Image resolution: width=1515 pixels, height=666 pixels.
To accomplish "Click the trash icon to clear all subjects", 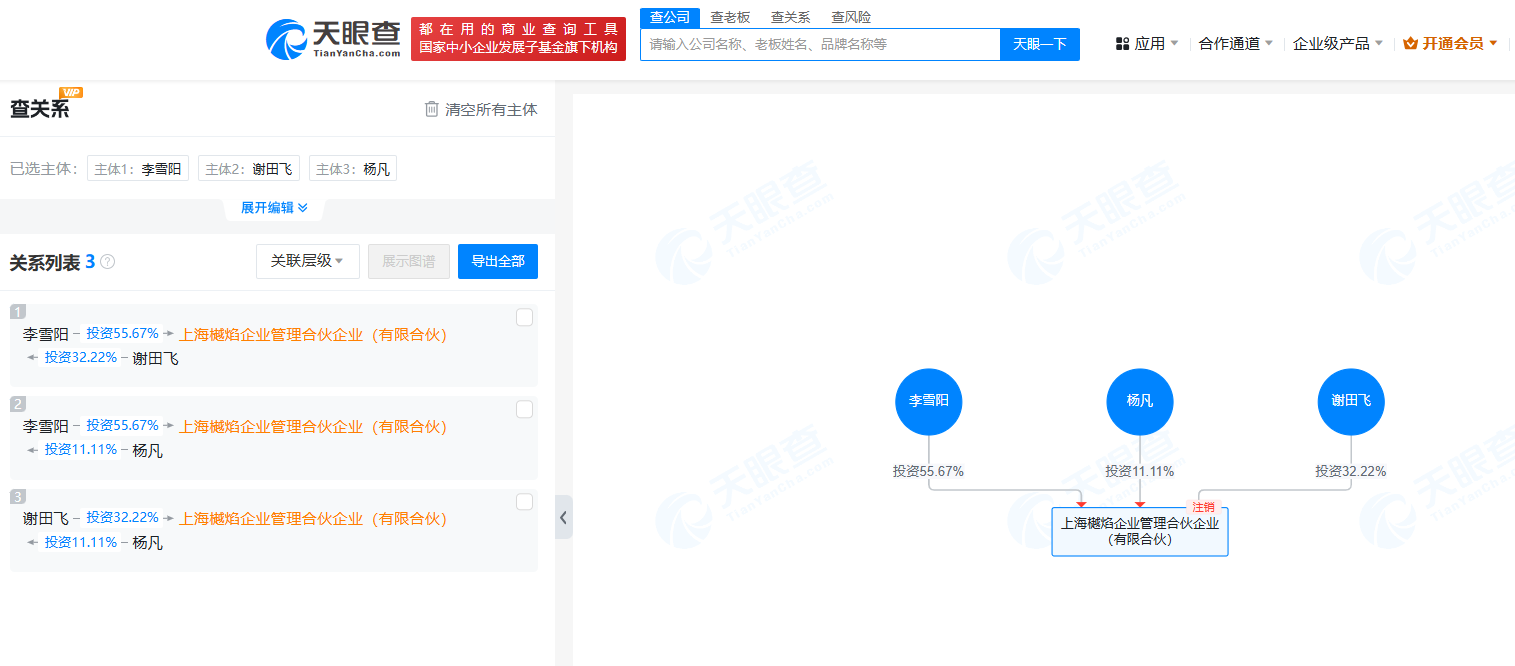I will [x=432, y=109].
